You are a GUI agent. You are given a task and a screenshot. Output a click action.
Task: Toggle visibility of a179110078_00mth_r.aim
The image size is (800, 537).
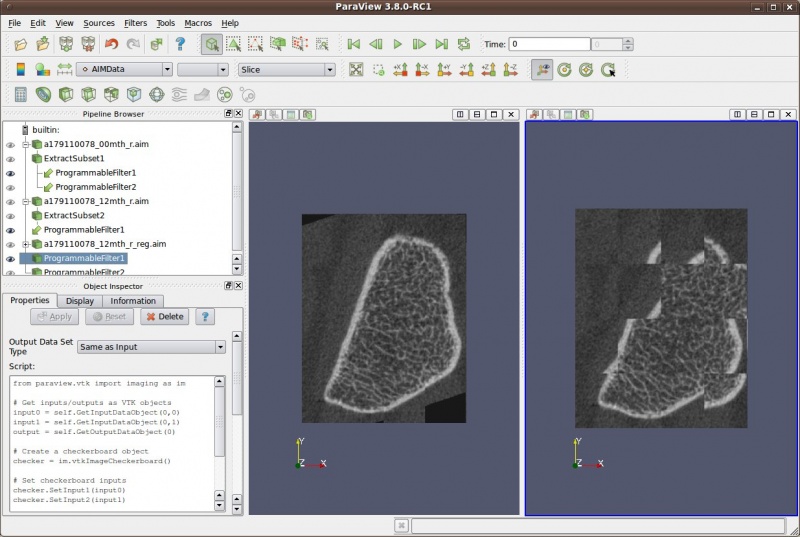(10, 145)
